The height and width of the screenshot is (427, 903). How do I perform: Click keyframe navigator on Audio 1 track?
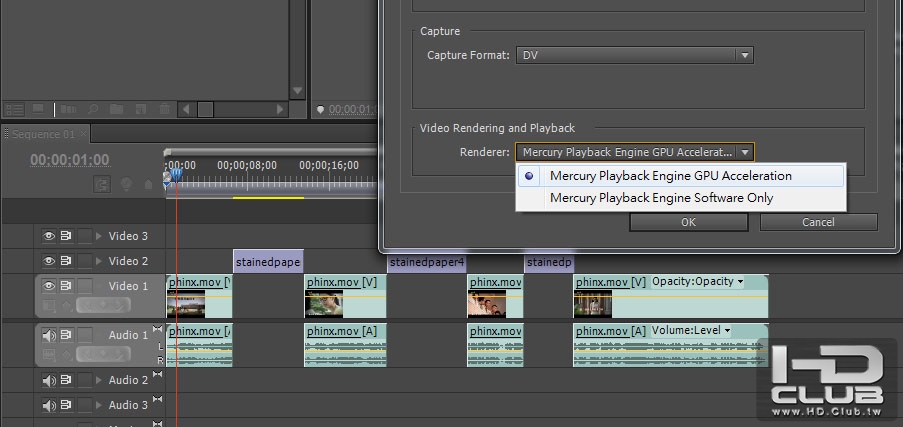[104, 354]
